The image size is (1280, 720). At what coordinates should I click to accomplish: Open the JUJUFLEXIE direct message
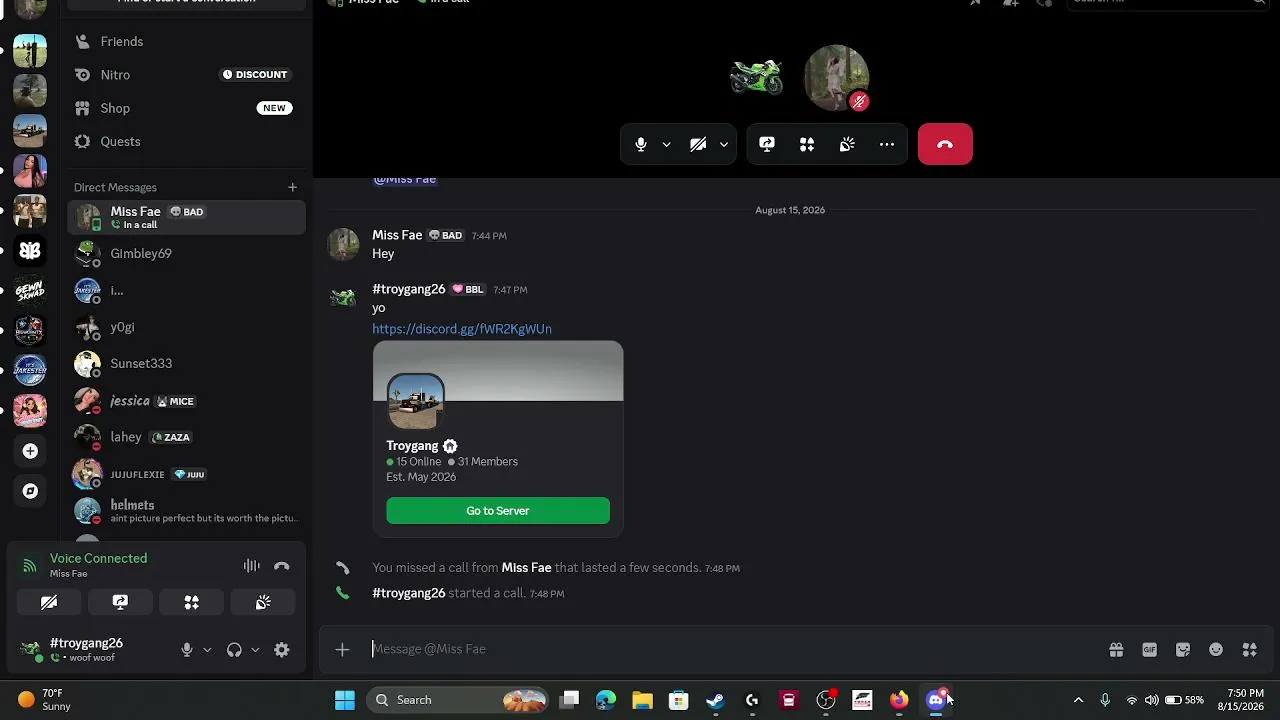(186, 474)
